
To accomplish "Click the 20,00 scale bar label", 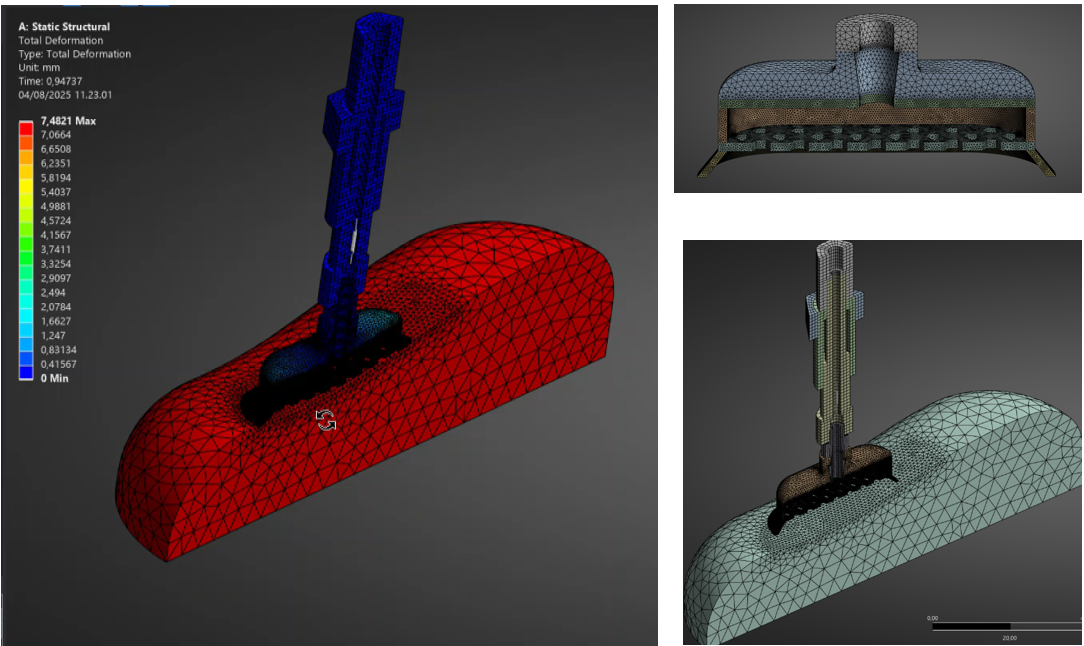I will 1009,637.
